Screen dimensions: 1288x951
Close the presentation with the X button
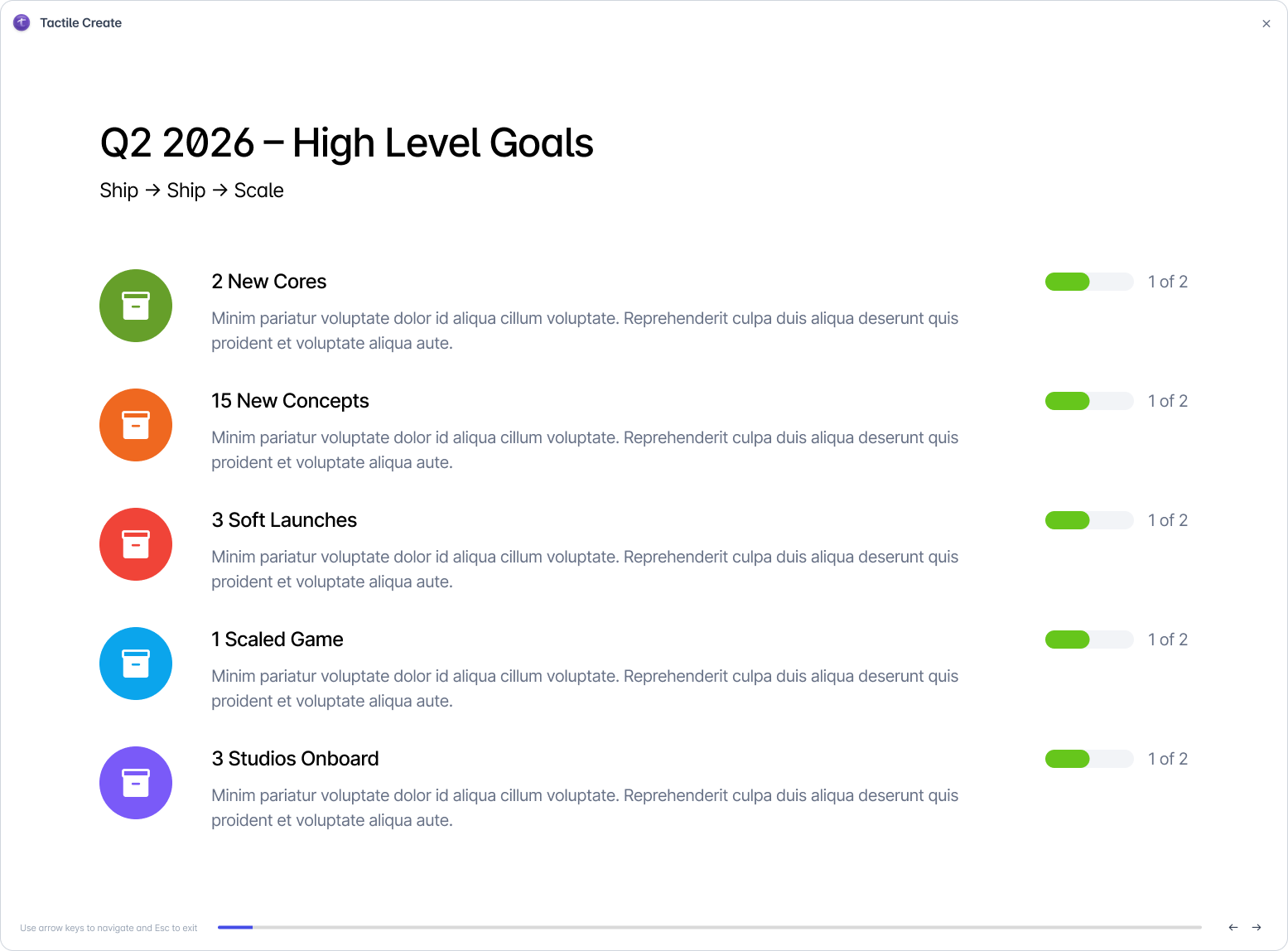[1266, 23]
